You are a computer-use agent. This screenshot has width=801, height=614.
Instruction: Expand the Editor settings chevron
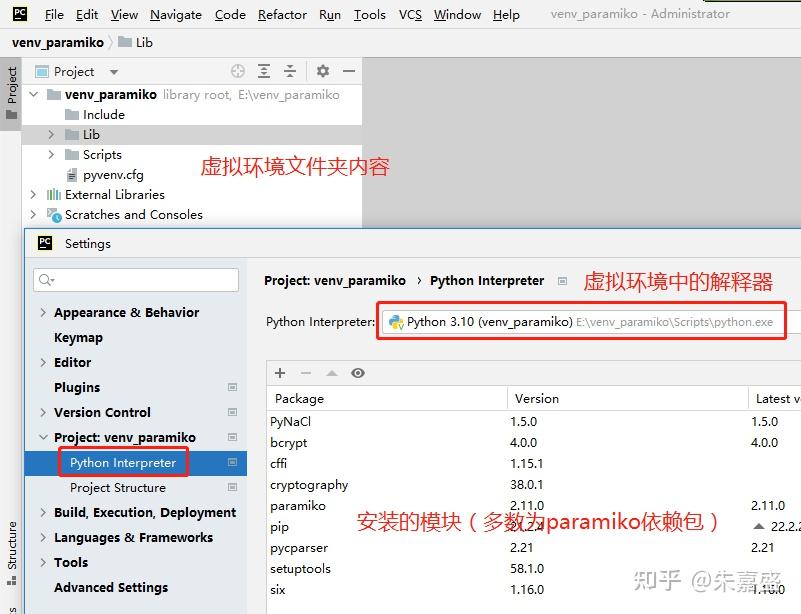click(43, 362)
